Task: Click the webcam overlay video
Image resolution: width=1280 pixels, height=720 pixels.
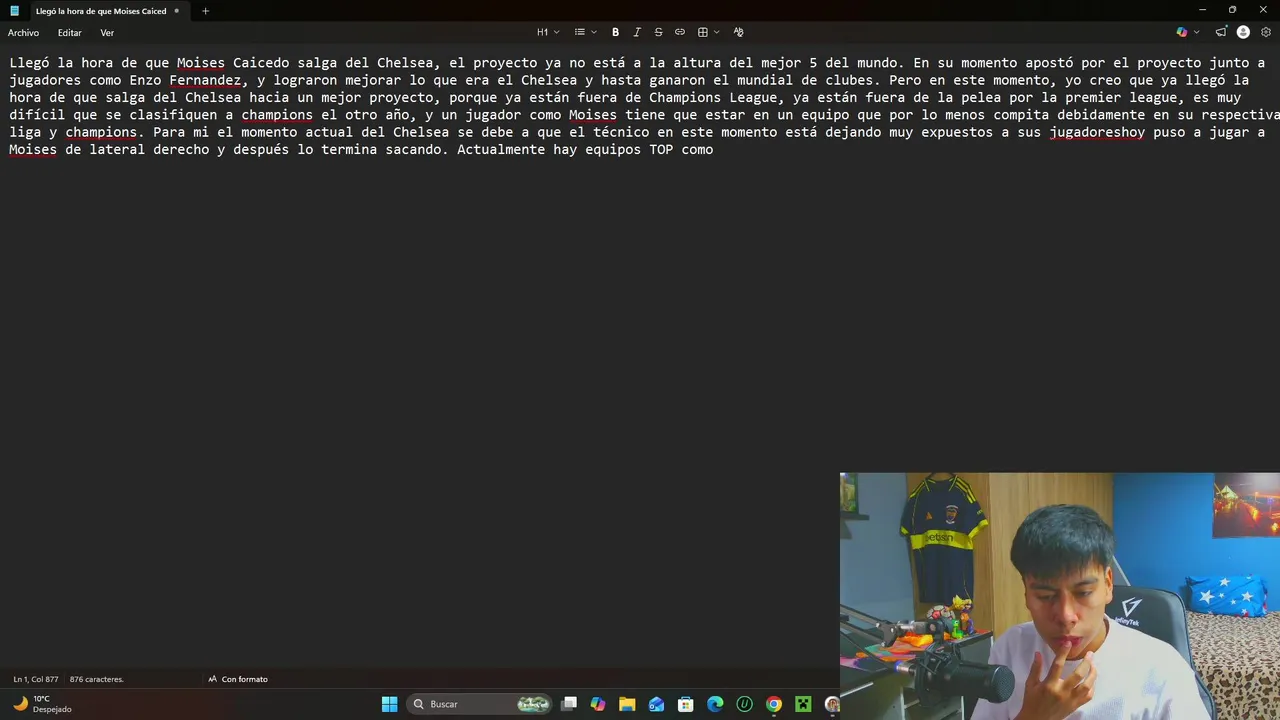Action: [x=1060, y=596]
